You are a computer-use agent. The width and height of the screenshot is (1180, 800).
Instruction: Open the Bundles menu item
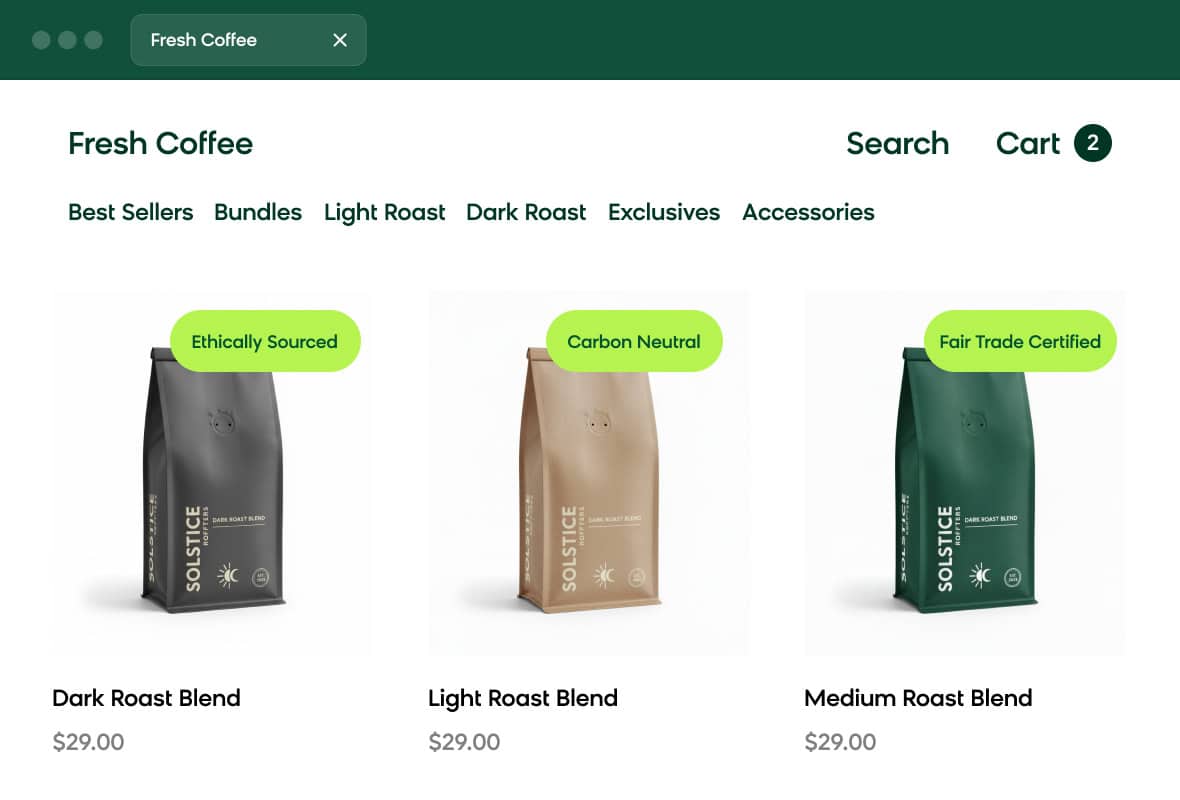coord(258,212)
